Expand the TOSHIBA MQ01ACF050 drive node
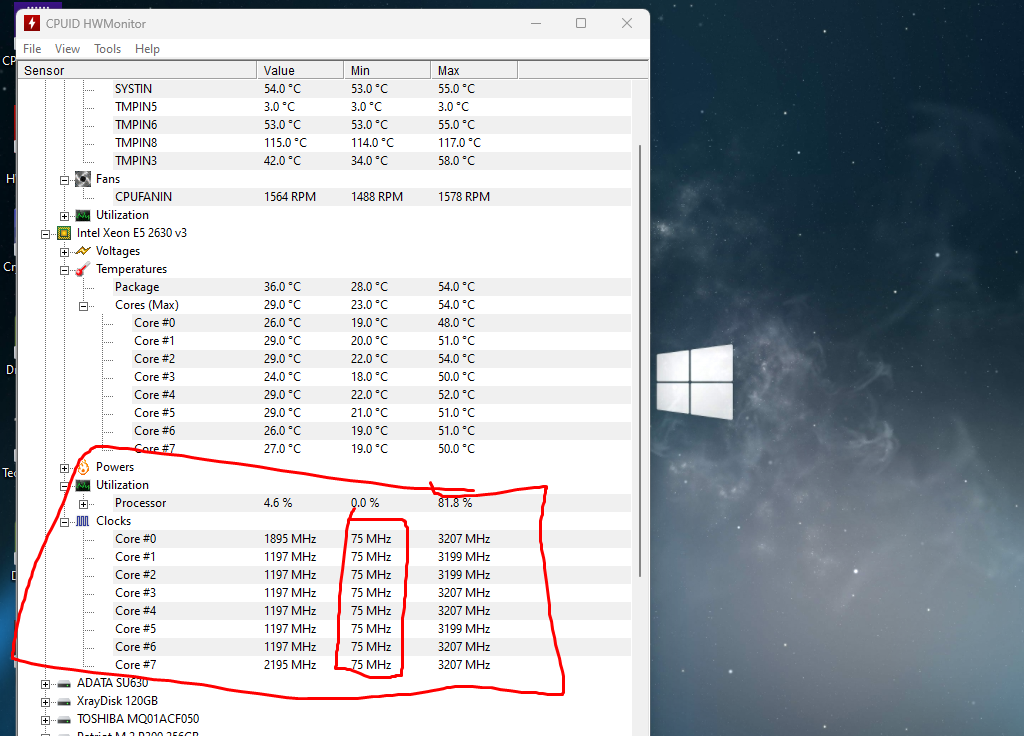 tap(45, 720)
